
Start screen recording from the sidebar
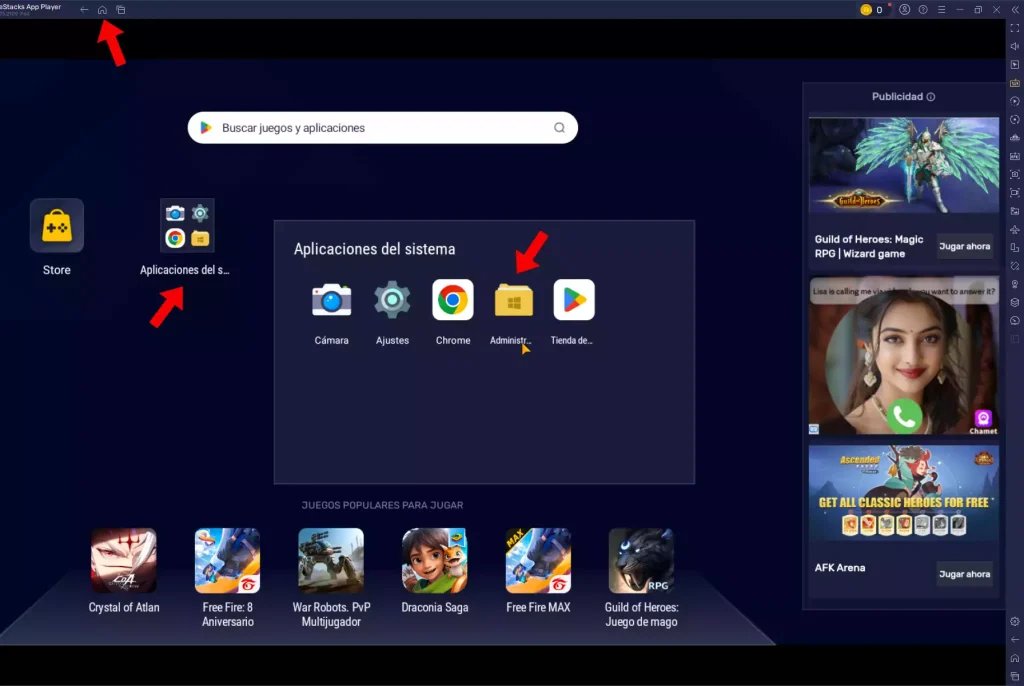coord(1015,193)
